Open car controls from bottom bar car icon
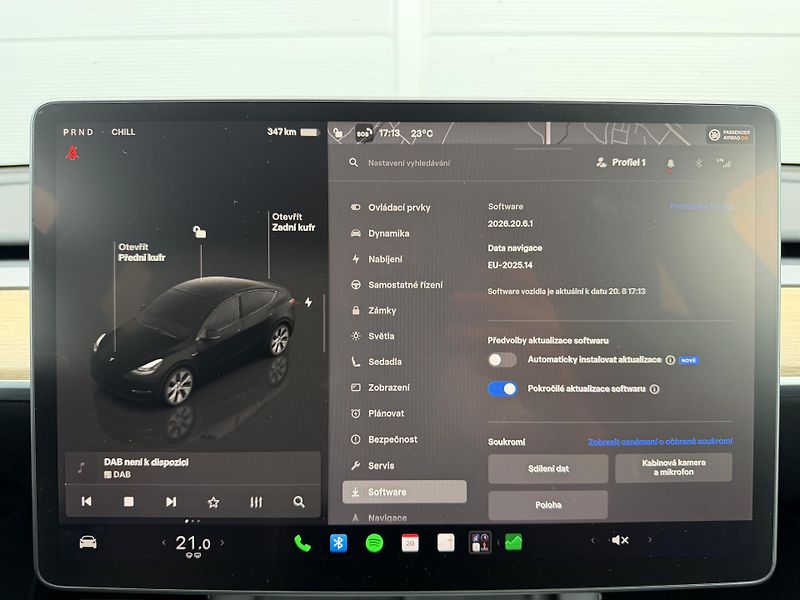The width and height of the screenshot is (800, 600). 88,542
